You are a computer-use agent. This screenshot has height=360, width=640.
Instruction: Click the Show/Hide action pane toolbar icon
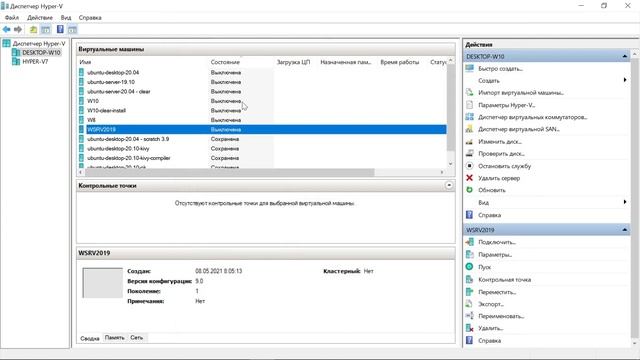click(72, 29)
